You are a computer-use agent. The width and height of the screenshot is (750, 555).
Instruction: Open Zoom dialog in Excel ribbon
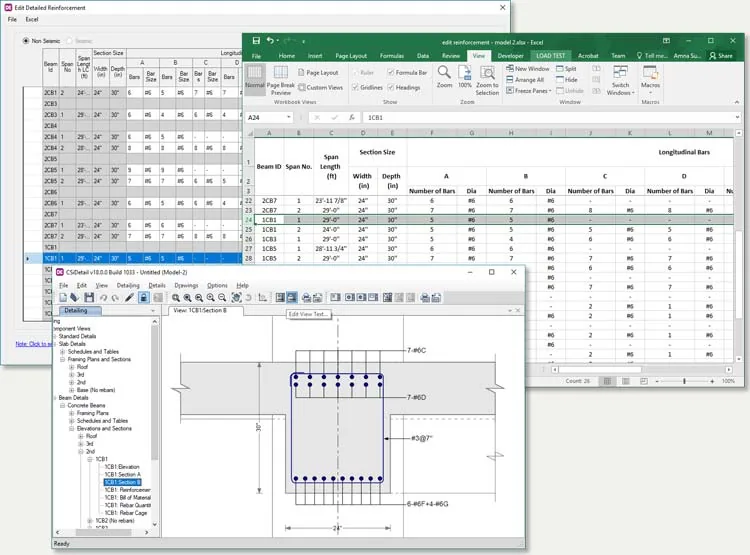click(x=444, y=77)
